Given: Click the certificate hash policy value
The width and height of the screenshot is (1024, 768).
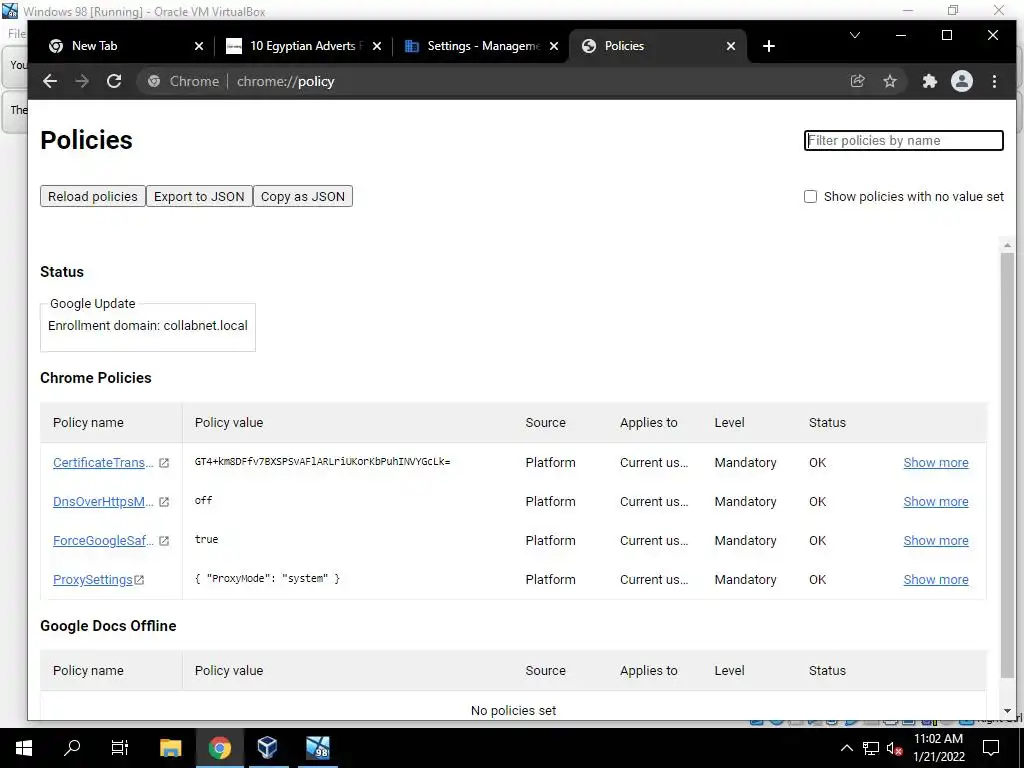Looking at the screenshot, I should coord(323,462).
